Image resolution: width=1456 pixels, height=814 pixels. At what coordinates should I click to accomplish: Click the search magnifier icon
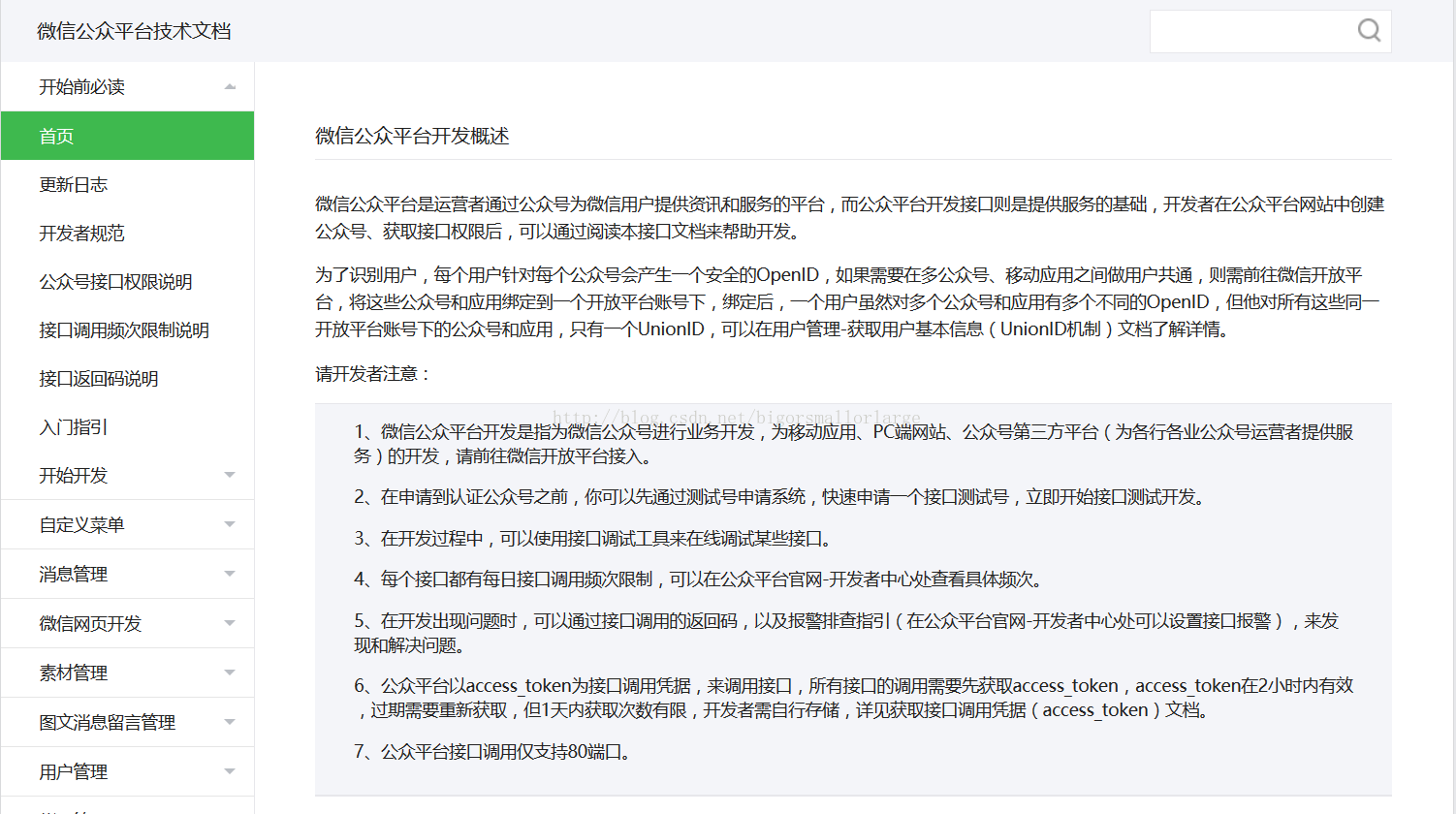tap(1368, 30)
